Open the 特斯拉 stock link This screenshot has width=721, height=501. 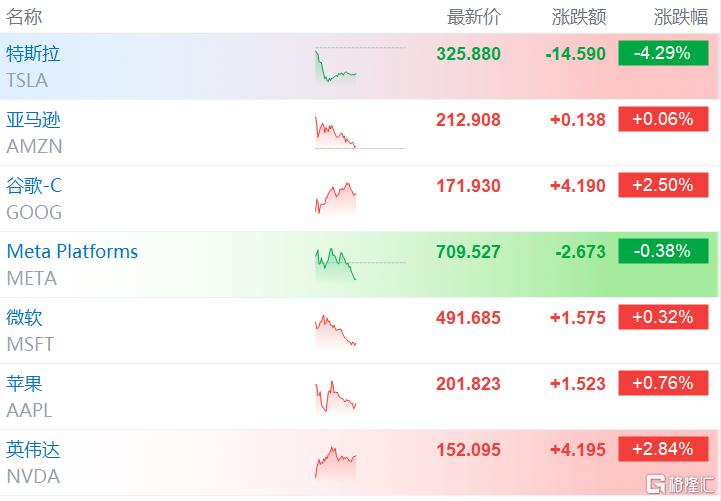coord(33,54)
